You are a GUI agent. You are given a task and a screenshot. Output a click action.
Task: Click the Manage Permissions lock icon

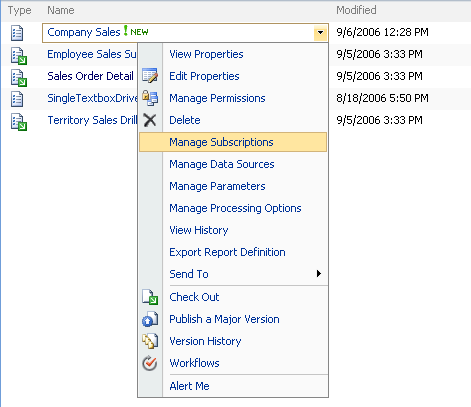point(150,98)
